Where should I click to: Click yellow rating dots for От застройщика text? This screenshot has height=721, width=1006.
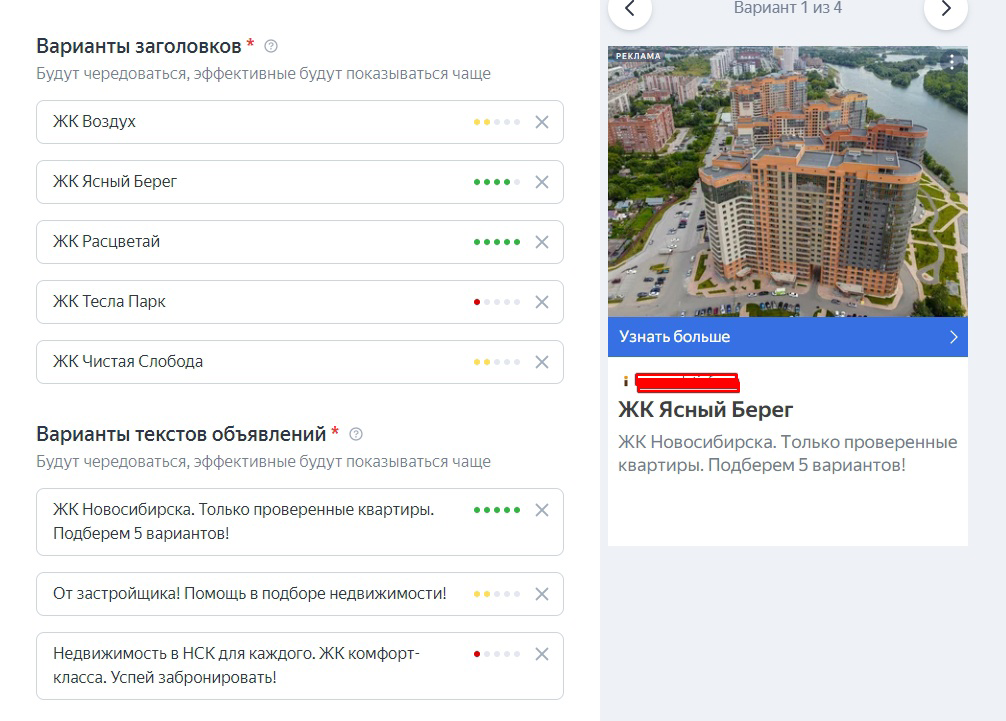[497, 595]
